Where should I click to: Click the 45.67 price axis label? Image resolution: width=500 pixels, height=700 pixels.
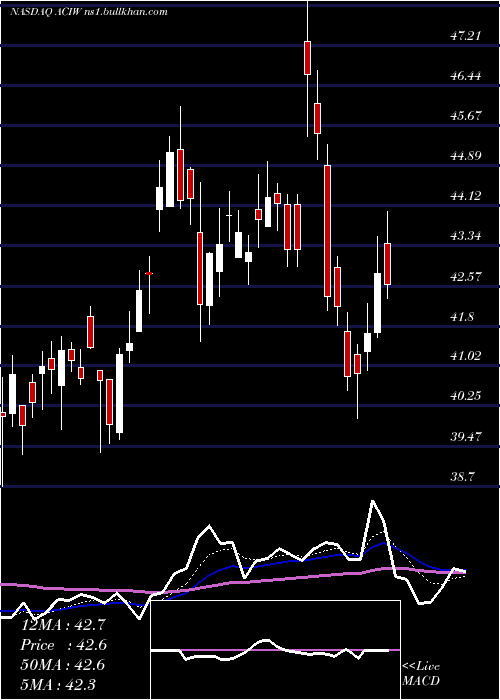pyautogui.click(x=466, y=116)
